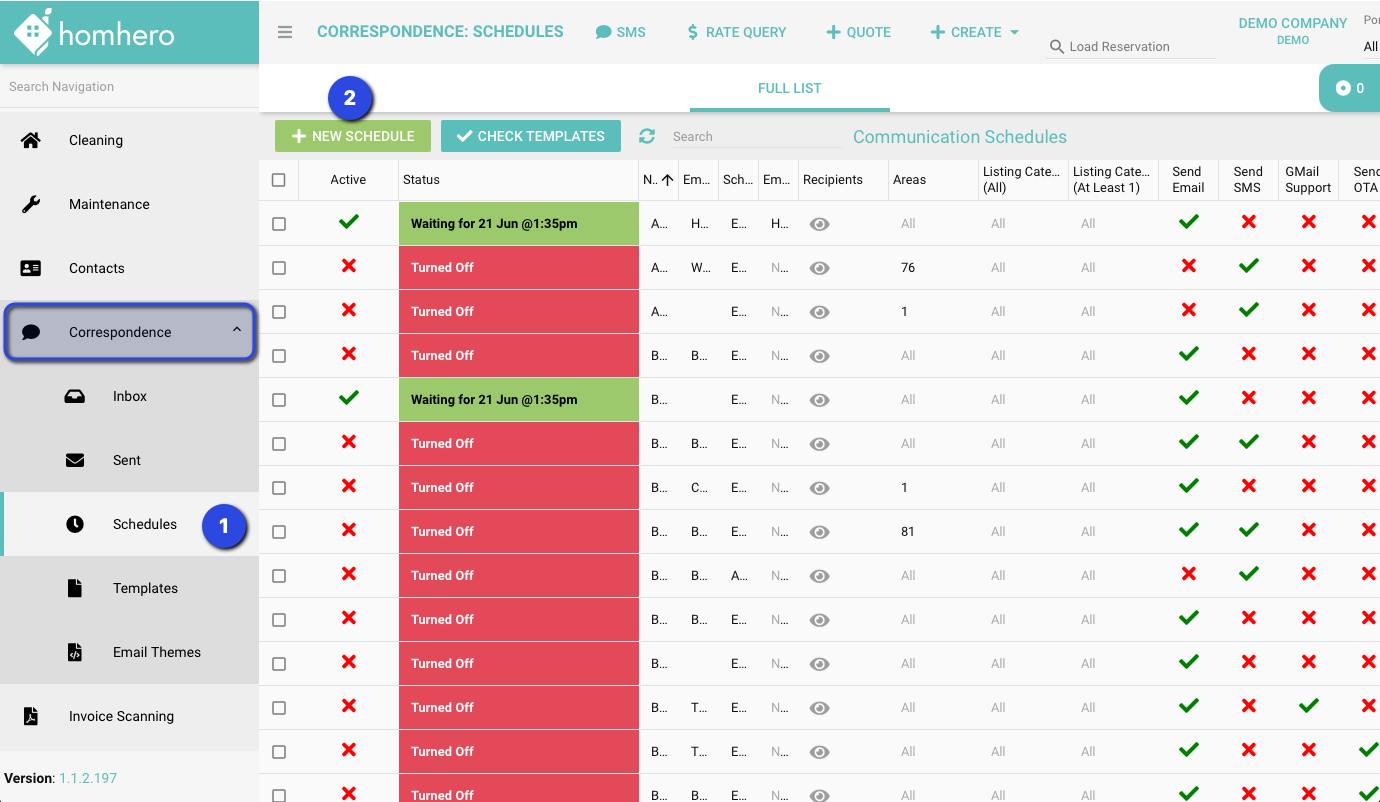Open the homhero logo home link
This screenshot has width=1380, height=802.
95,34
